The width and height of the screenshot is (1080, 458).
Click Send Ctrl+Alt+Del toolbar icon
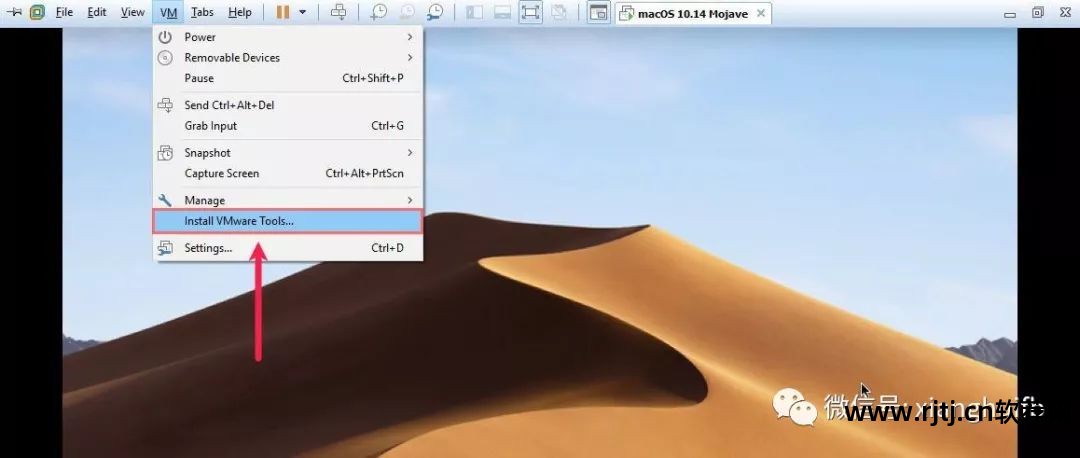tap(338, 12)
